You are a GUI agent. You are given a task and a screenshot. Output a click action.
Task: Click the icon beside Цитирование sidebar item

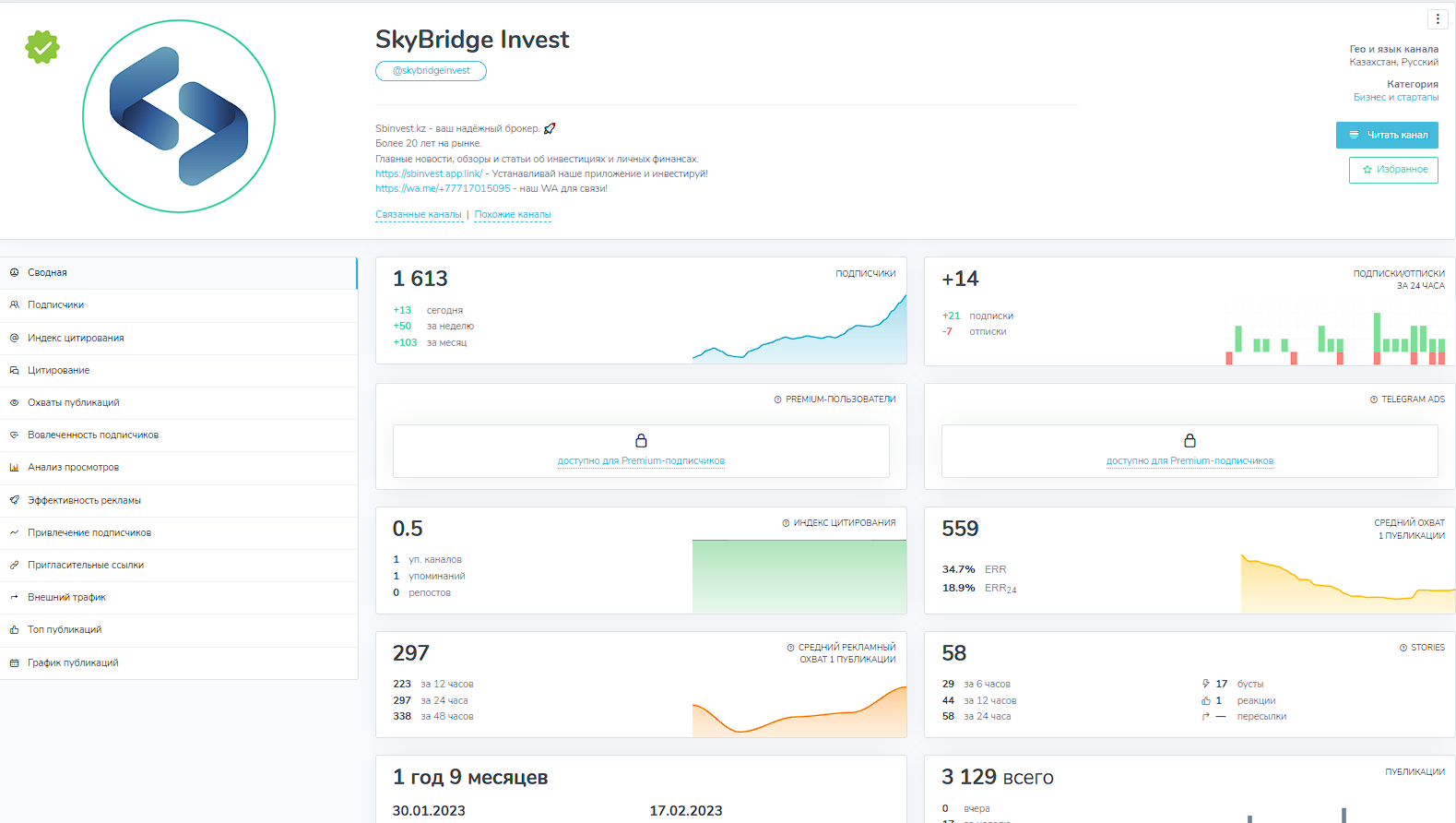coord(14,371)
